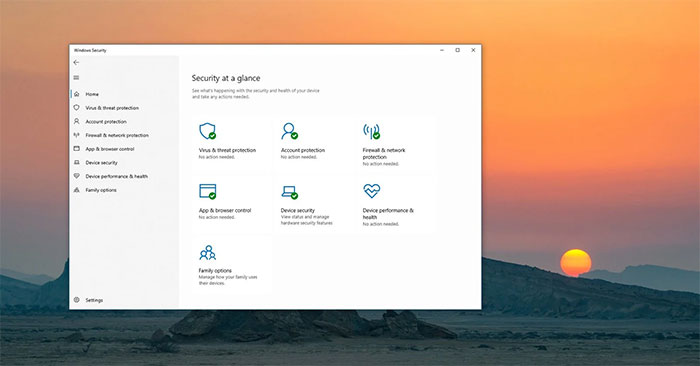Click the Account protection tile title
This screenshot has width=700, height=366.
pyautogui.click(x=303, y=150)
